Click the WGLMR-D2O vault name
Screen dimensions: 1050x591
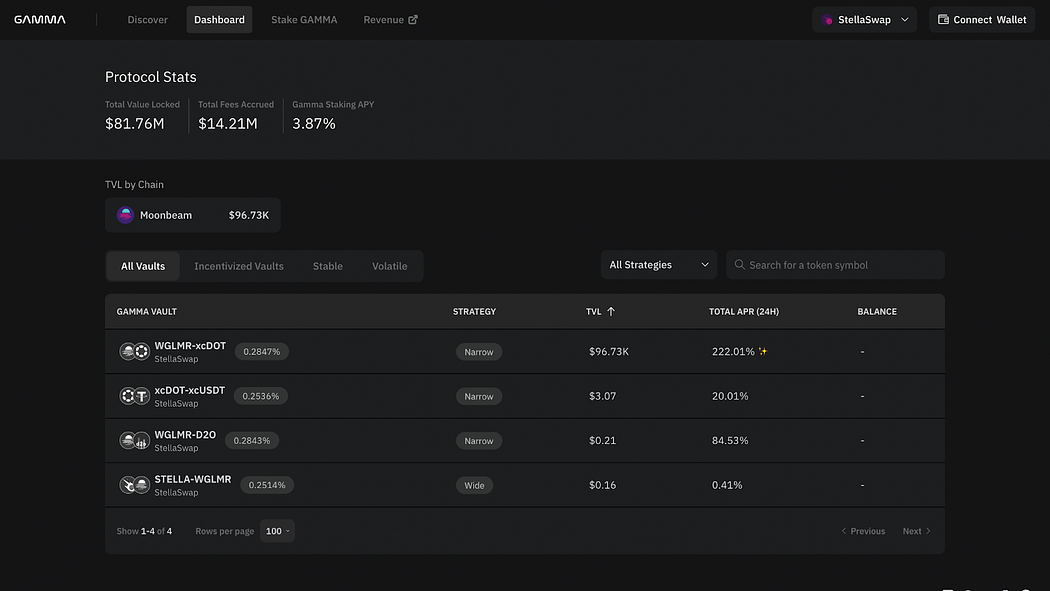[185, 434]
